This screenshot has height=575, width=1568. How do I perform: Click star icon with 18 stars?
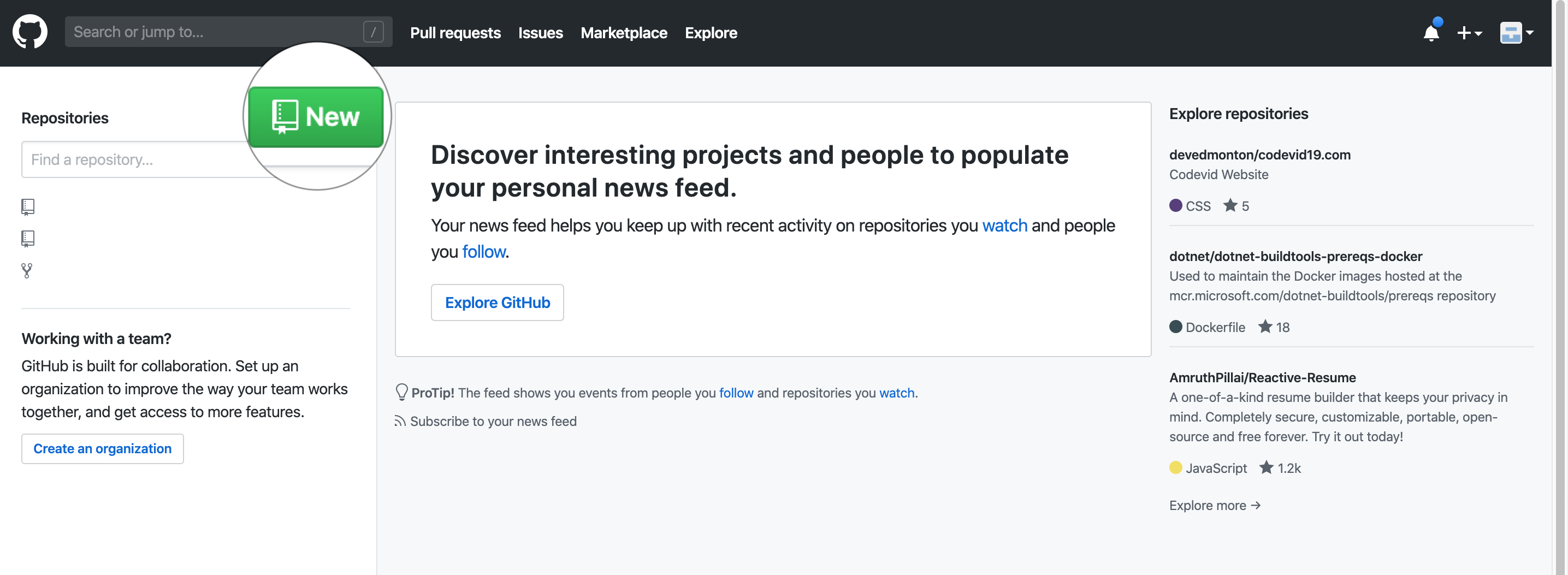[x=1265, y=327]
